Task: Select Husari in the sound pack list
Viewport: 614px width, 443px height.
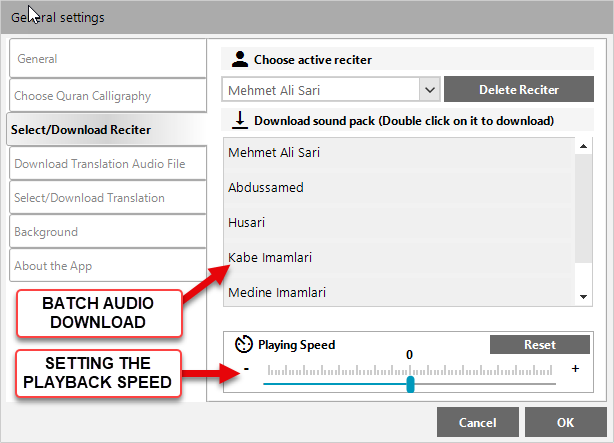Action: (399, 222)
